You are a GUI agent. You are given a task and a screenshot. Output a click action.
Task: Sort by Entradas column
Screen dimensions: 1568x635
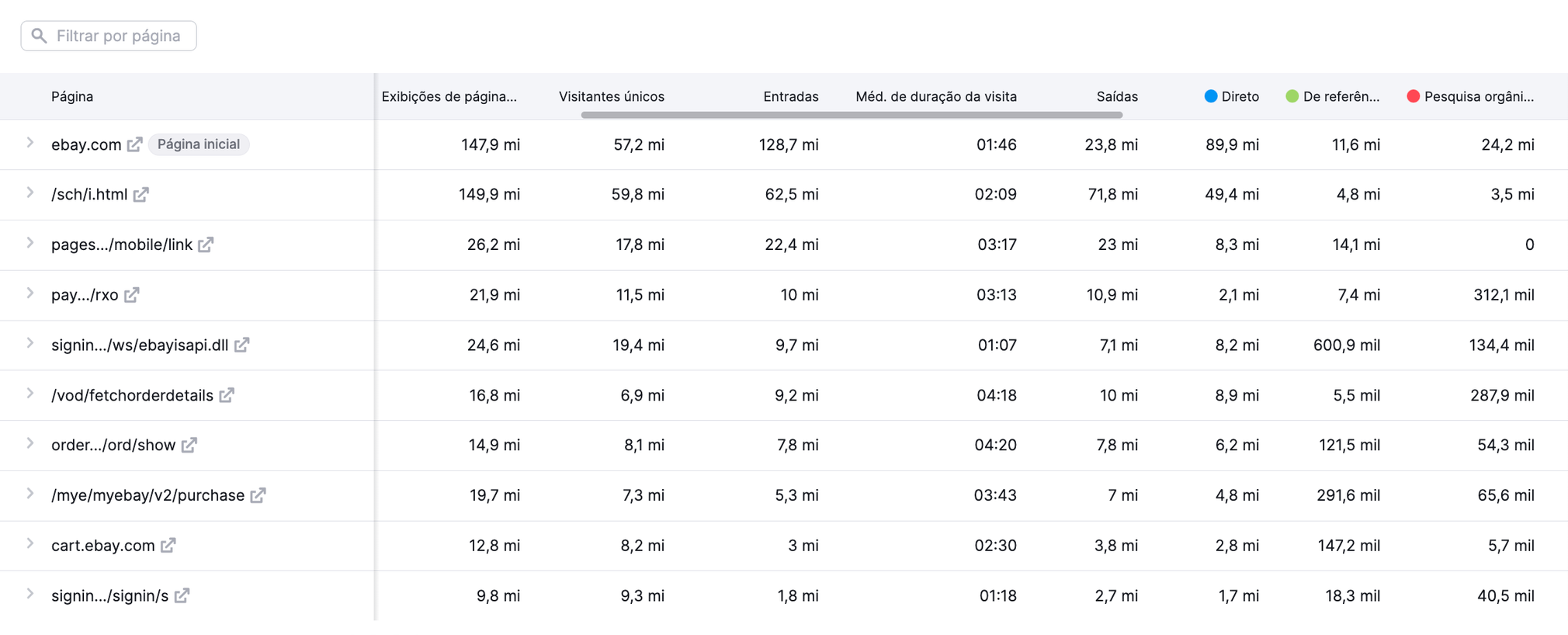[x=791, y=96]
